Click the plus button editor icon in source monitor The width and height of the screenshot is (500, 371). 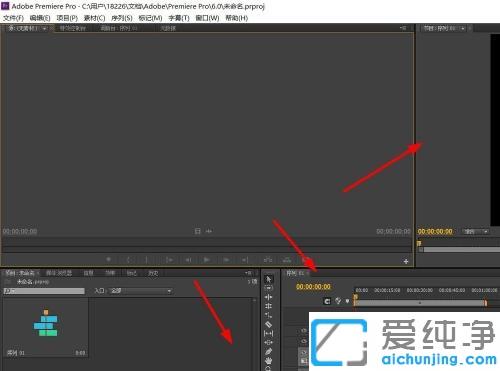pos(406,261)
